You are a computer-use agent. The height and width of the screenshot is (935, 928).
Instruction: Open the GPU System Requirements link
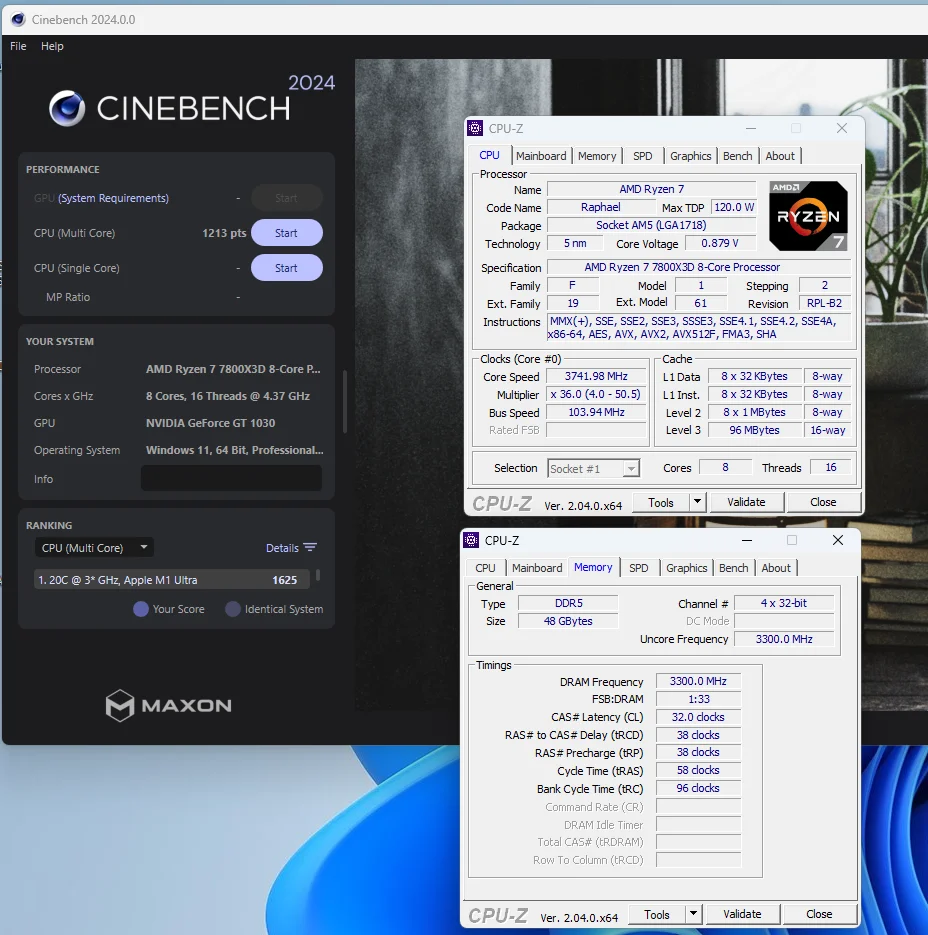click(113, 198)
